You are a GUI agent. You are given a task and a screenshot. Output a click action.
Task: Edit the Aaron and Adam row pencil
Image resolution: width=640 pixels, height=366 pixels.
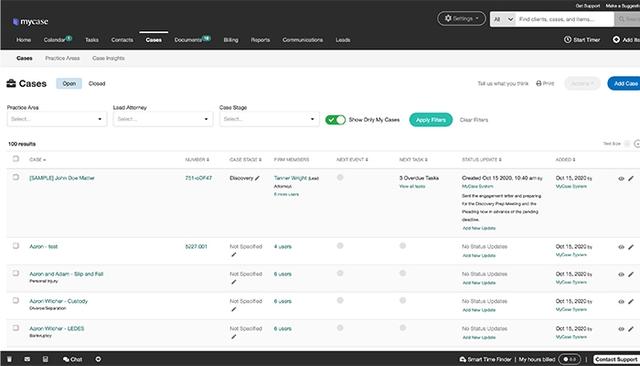(x=631, y=274)
